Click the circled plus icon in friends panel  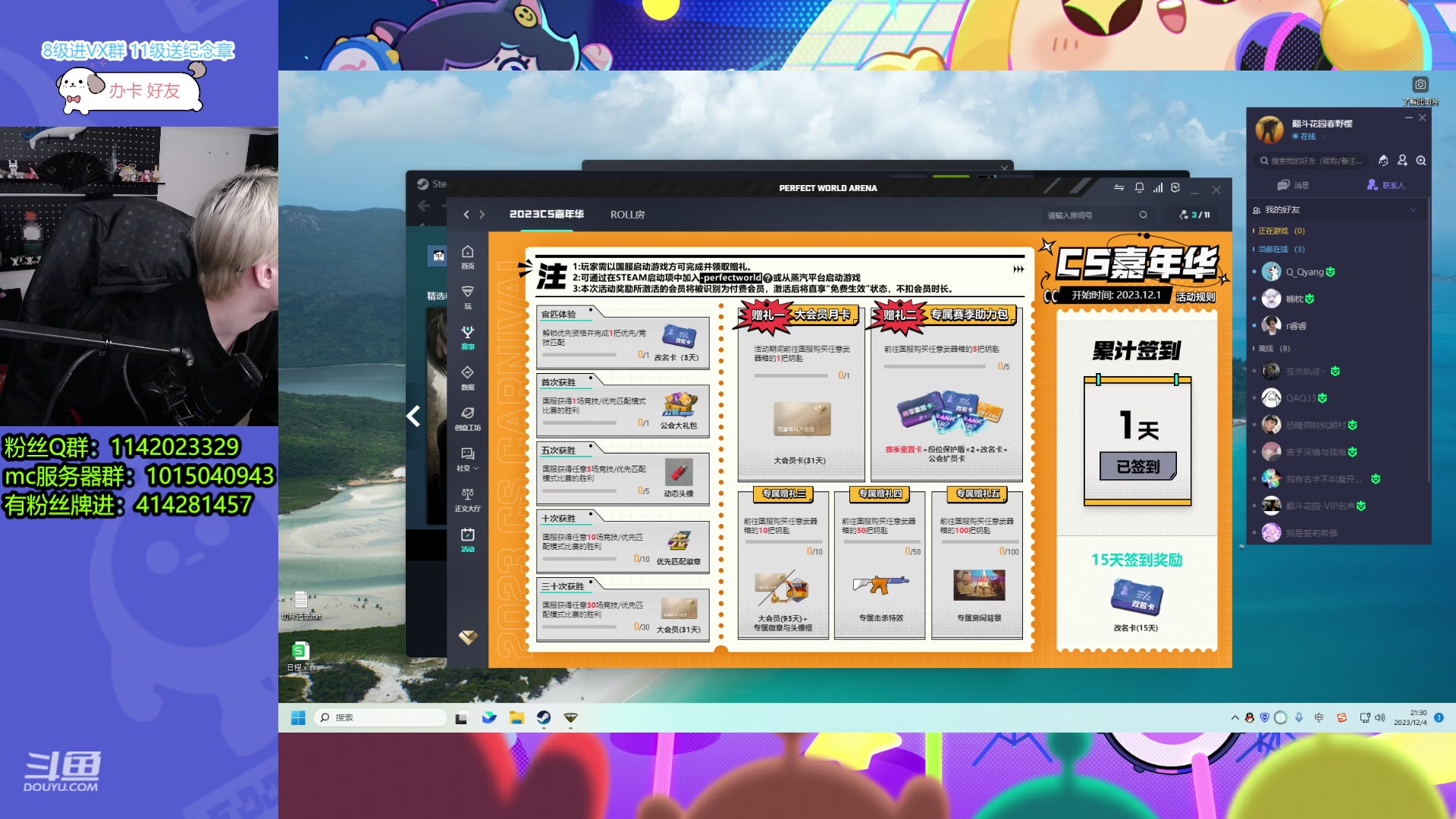pos(1421,161)
